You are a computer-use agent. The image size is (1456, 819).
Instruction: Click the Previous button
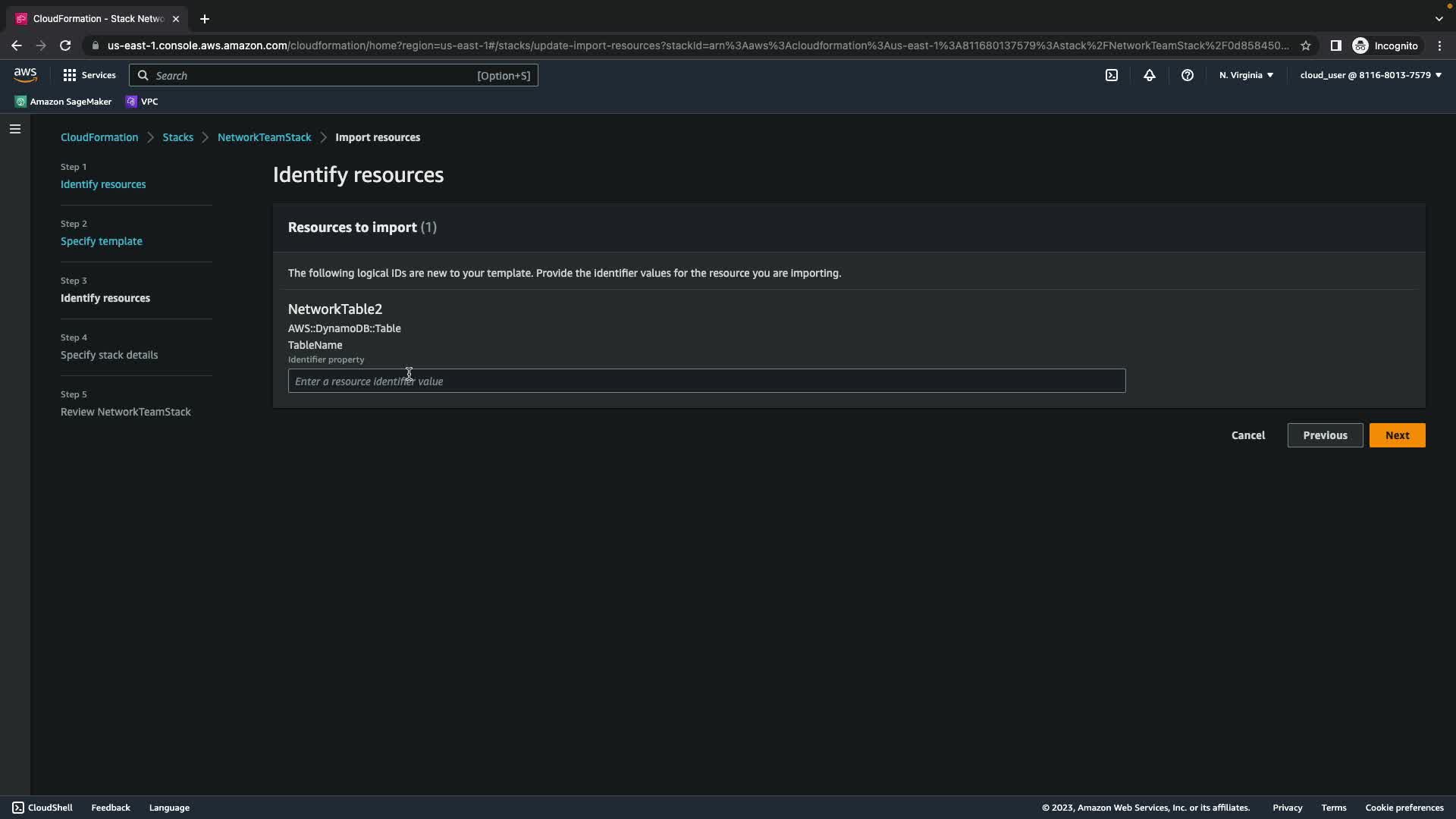pyautogui.click(x=1324, y=435)
